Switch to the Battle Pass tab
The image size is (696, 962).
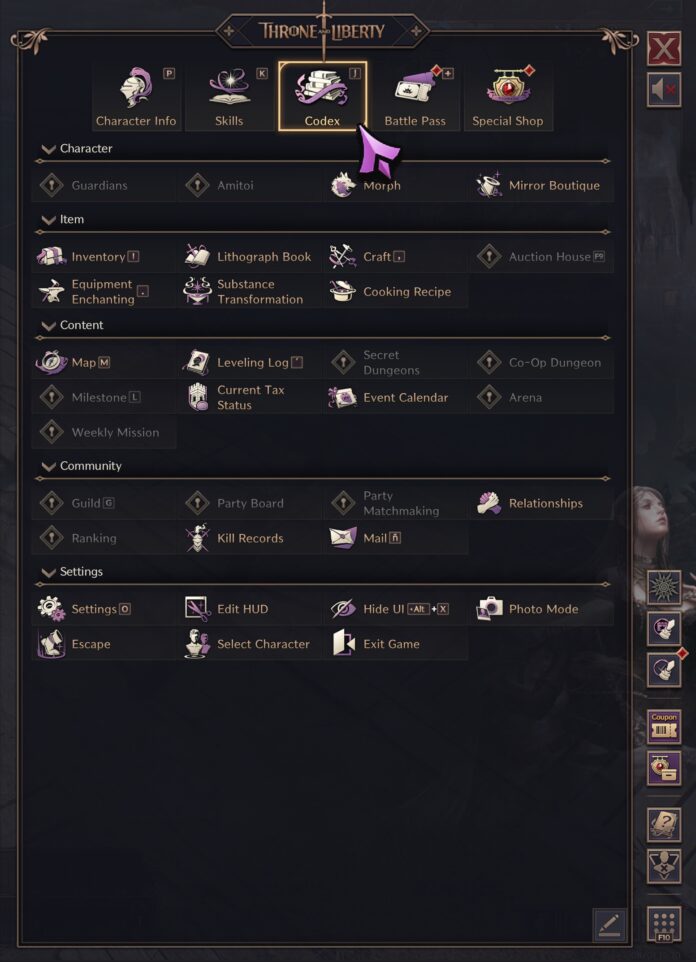click(414, 95)
